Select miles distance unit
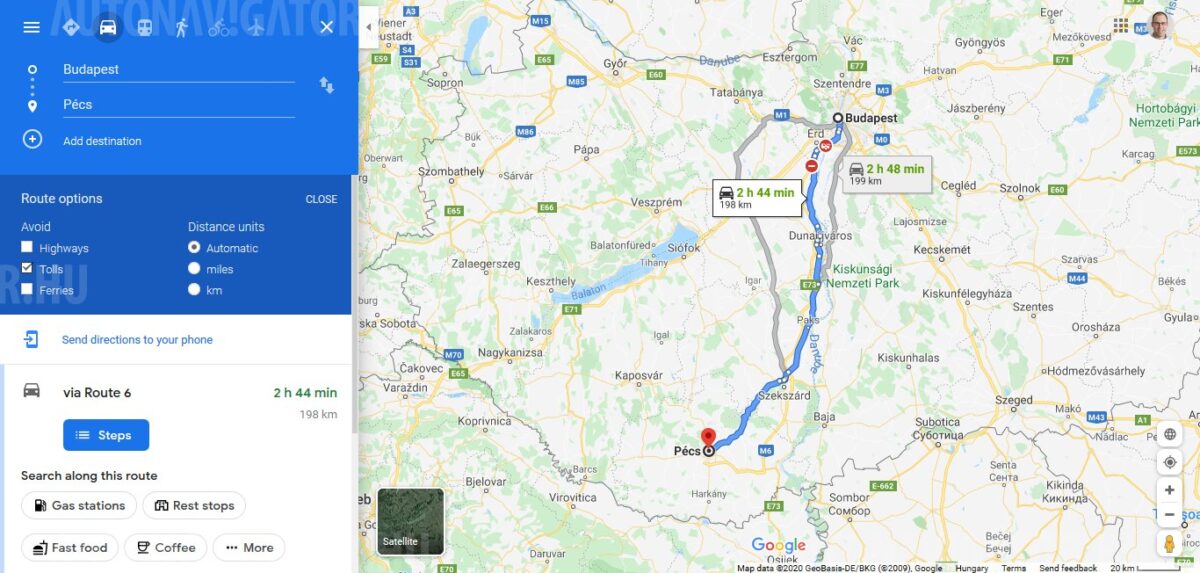The width and height of the screenshot is (1200, 573). click(x=194, y=268)
